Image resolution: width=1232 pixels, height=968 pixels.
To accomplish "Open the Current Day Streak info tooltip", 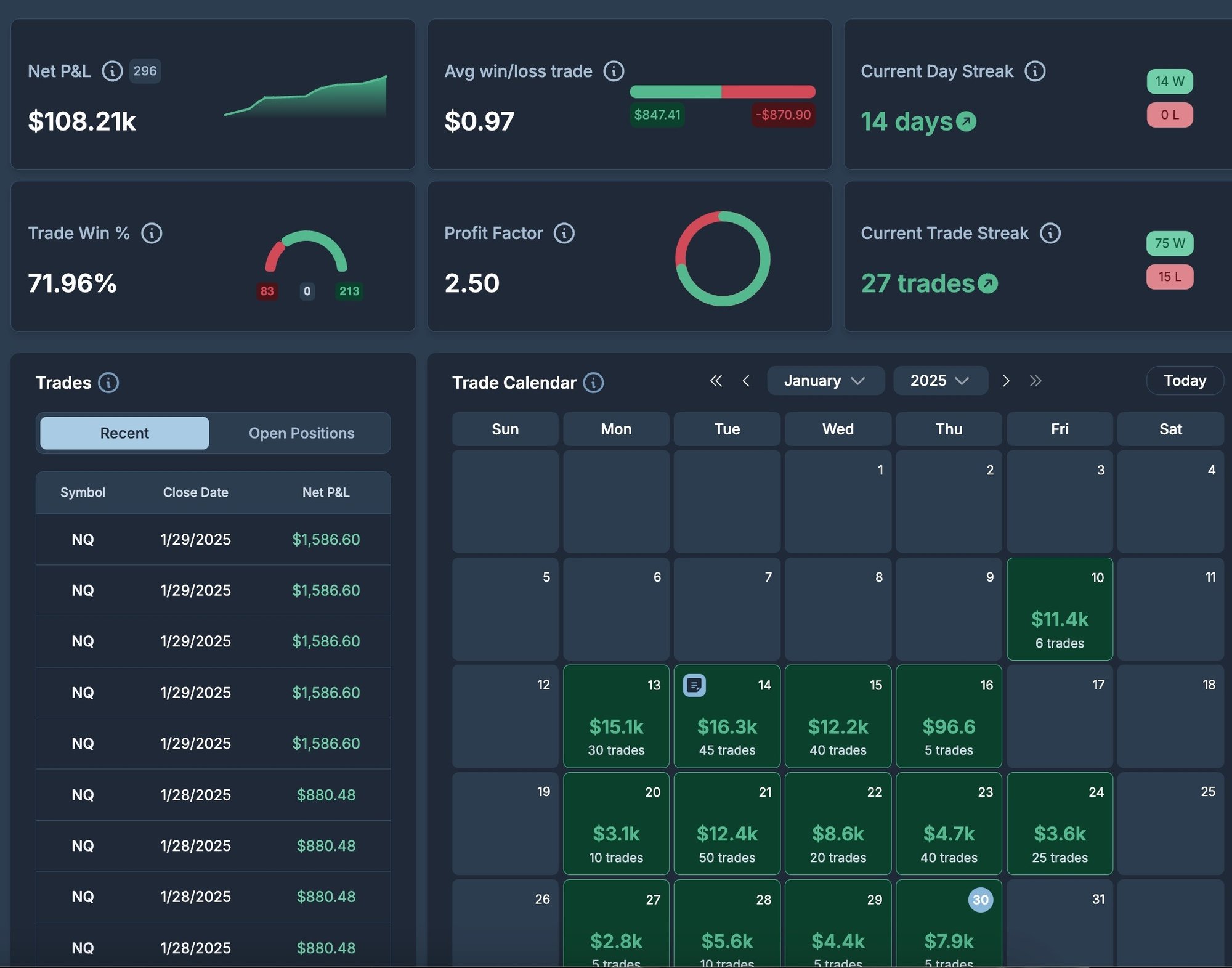I will pos(1035,71).
